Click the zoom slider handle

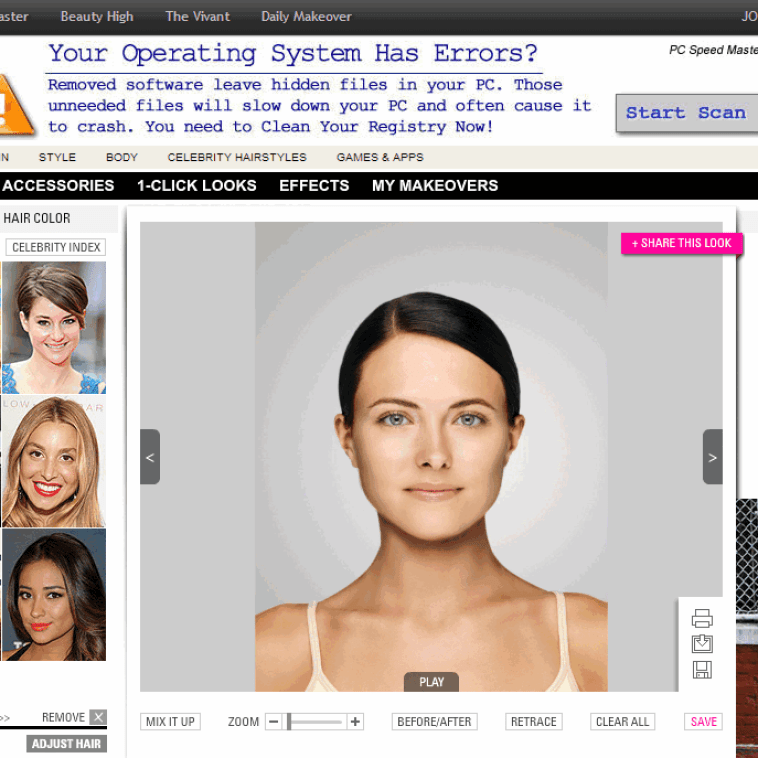click(x=289, y=721)
